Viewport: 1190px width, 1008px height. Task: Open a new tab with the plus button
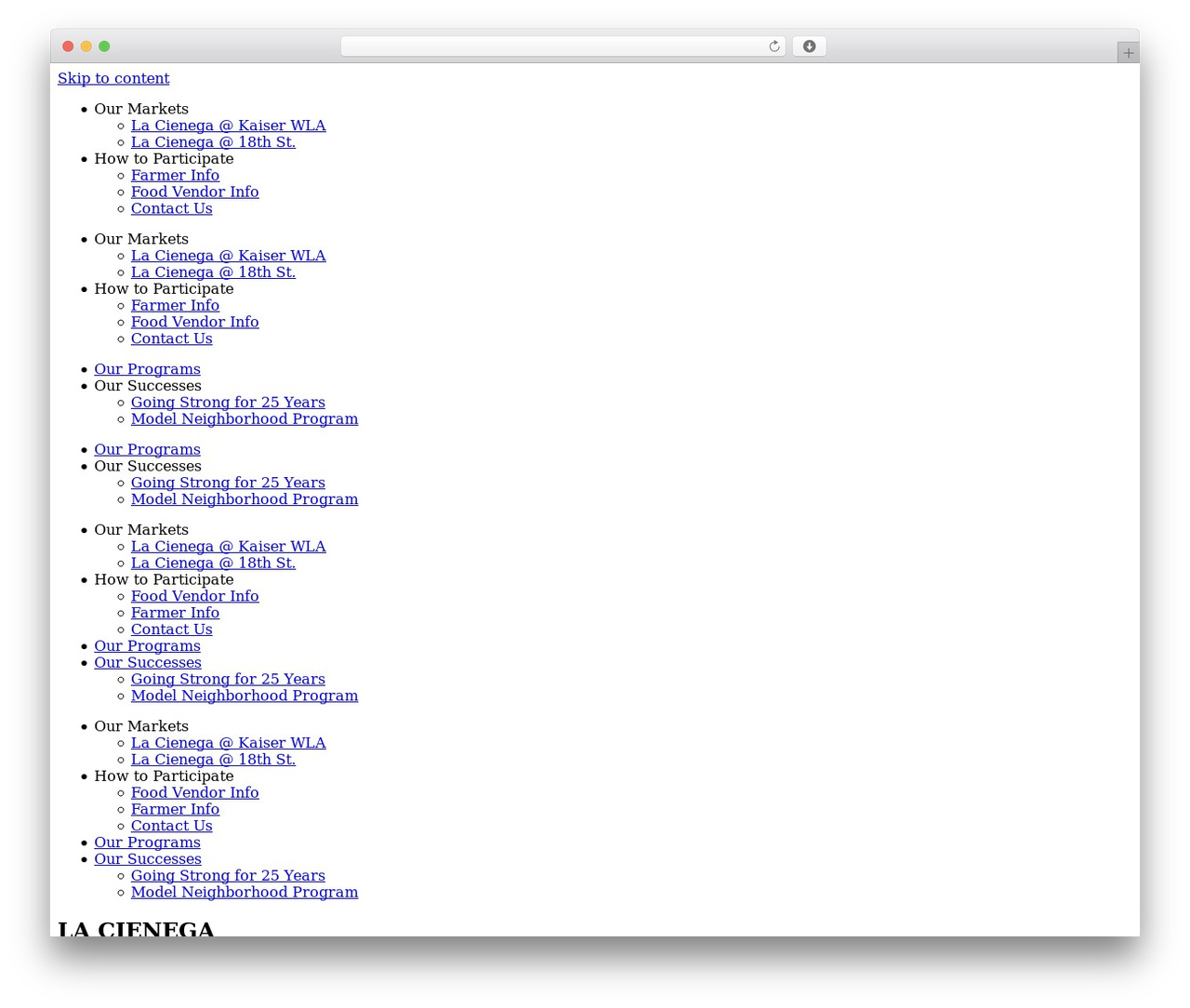[1128, 53]
